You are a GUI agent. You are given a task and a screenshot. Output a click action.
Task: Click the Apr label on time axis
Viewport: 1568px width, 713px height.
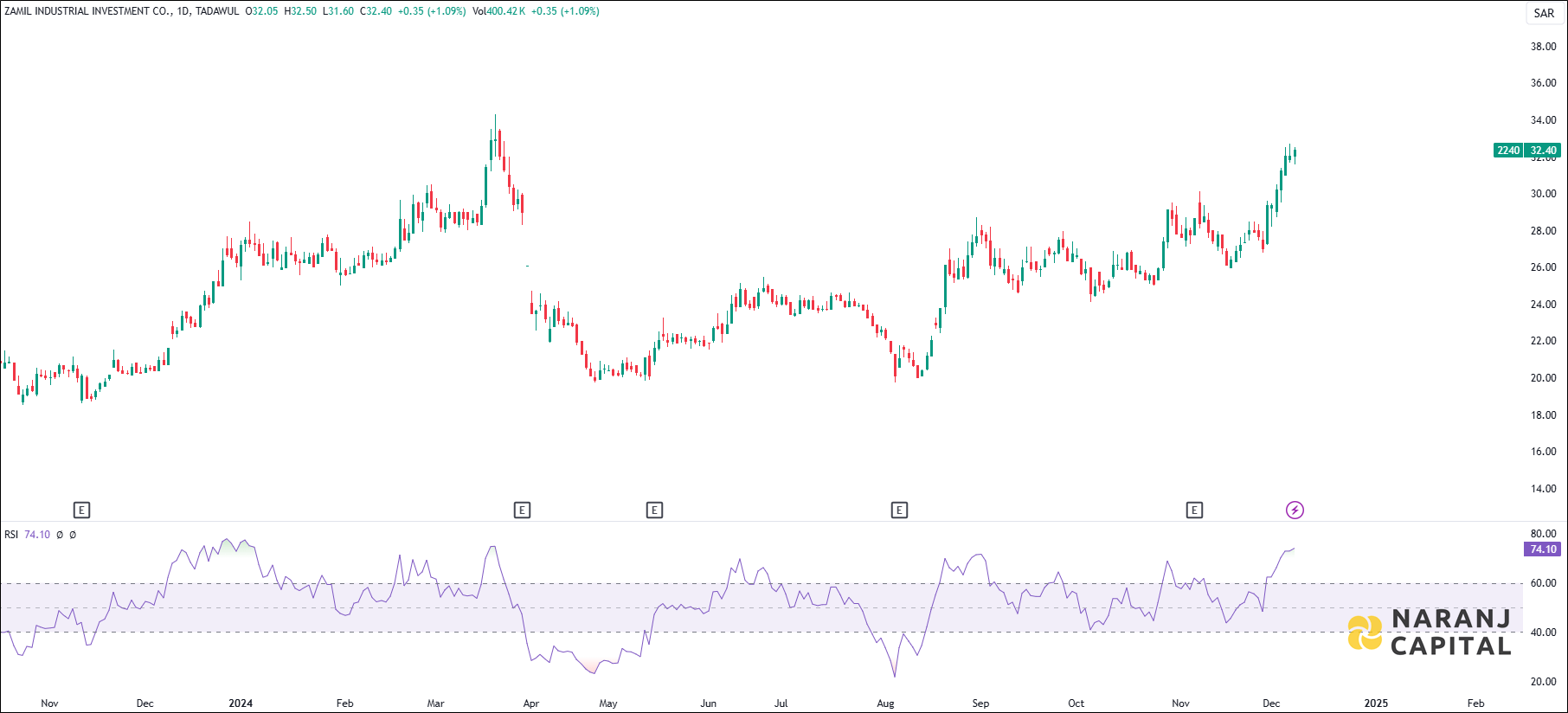[531, 703]
